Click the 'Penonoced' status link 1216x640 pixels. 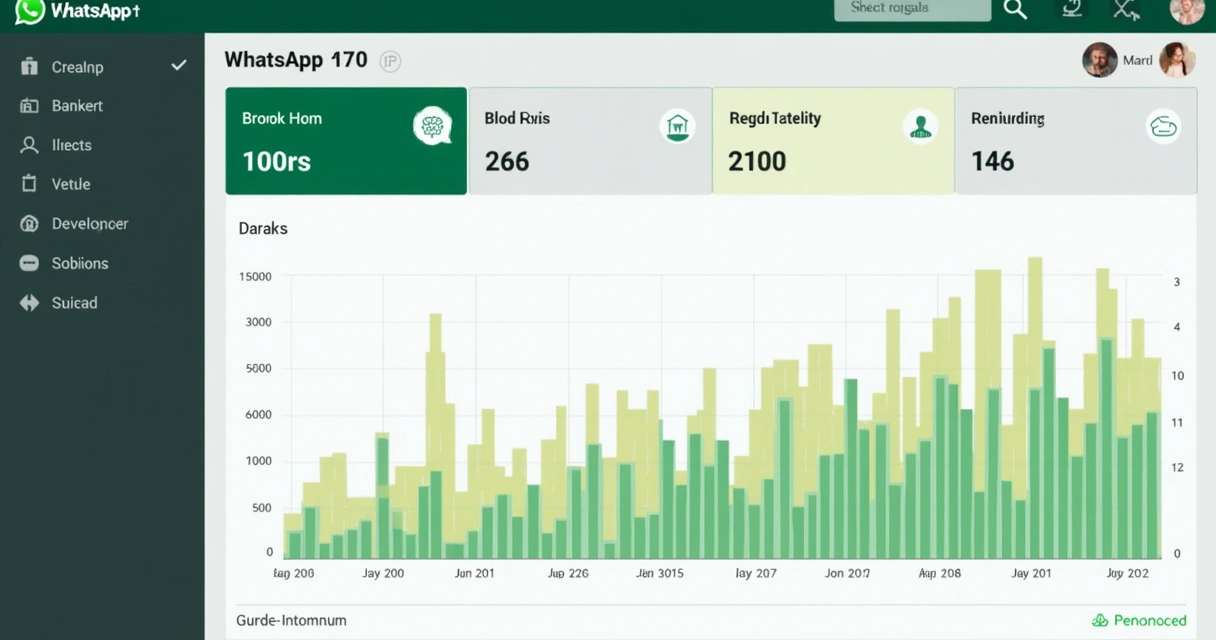(1150, 620)
